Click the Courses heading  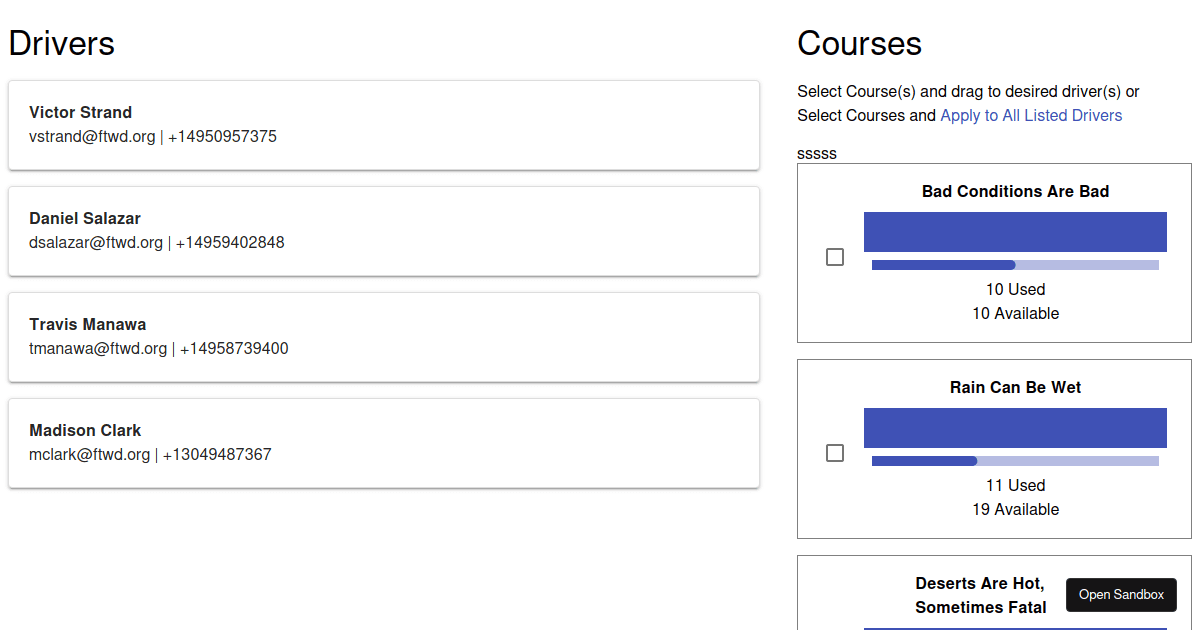tap(859, 44)
